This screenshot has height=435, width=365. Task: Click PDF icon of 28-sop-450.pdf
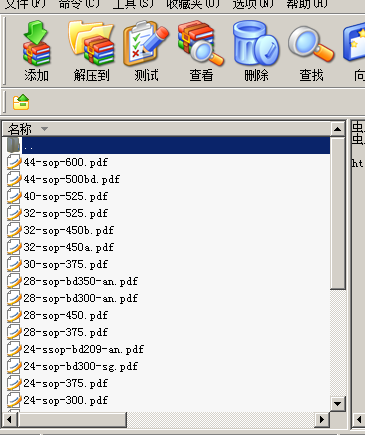point(14,315)
